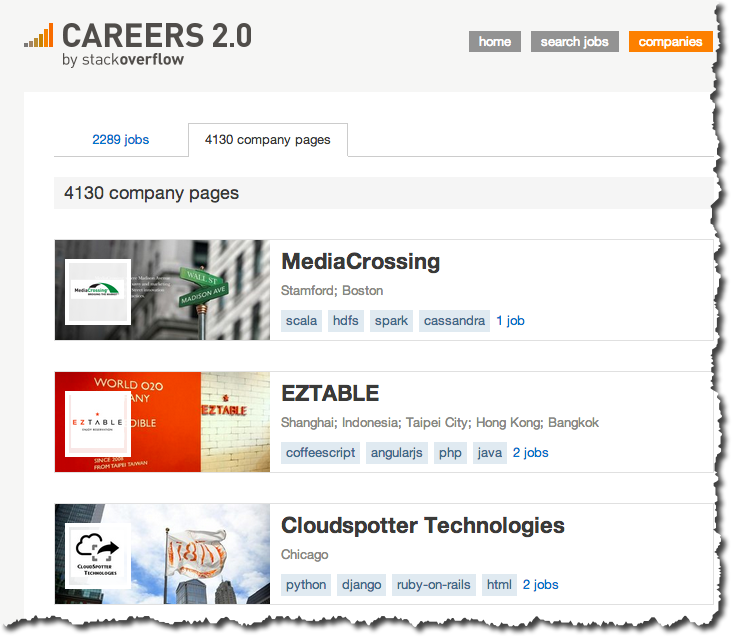Image resolution: width=732 pixels, height=637 pixels.
Task: Open the EZTABLE company title
Action: (x=330, y=393)
